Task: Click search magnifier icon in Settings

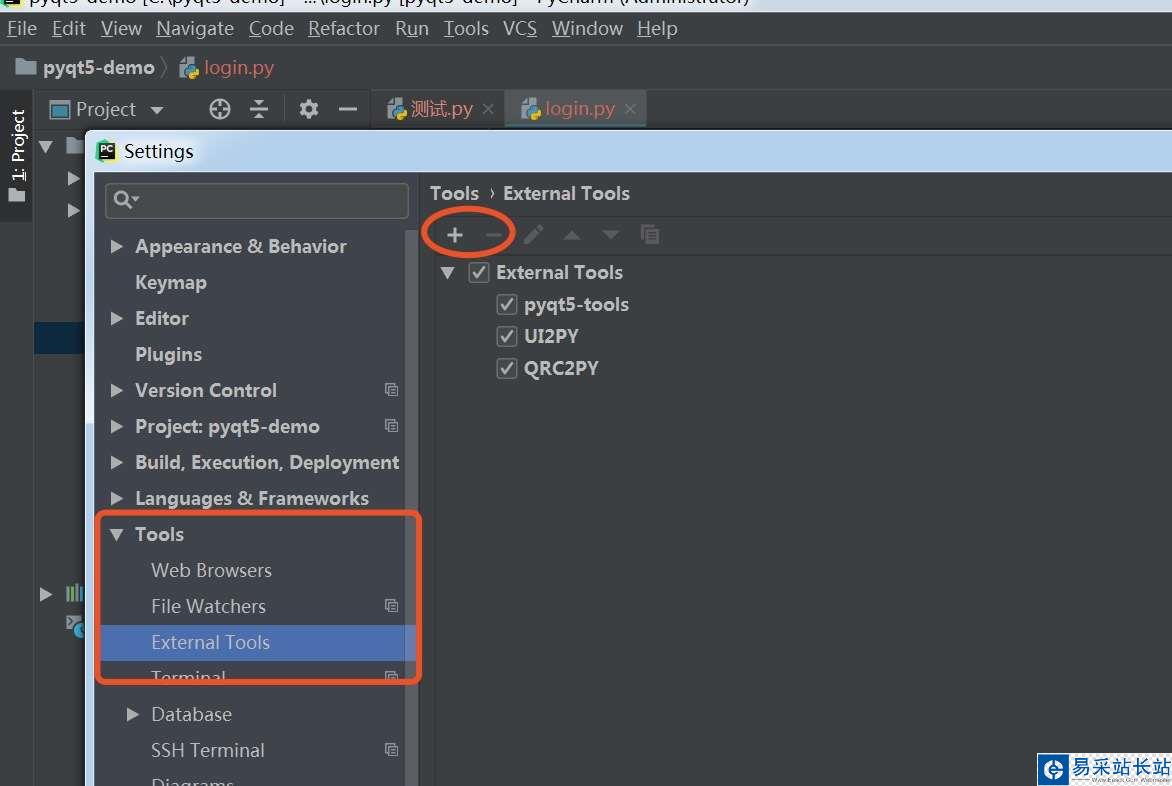Action: click(125, 199)
